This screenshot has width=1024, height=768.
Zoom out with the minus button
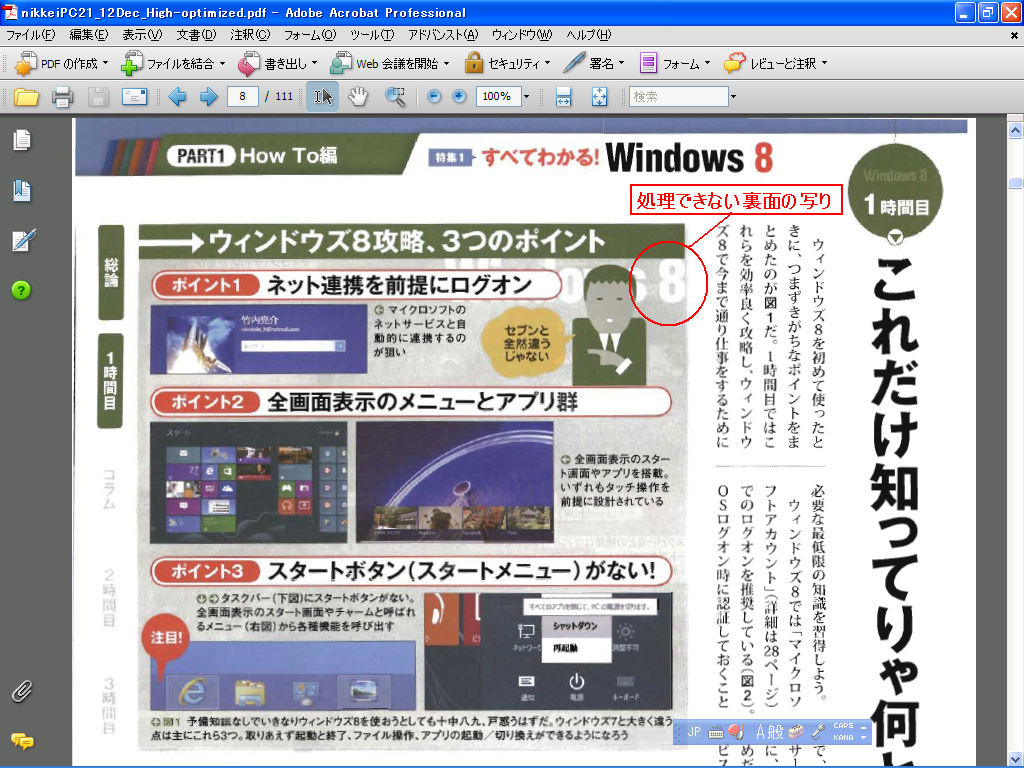(434, 97)
